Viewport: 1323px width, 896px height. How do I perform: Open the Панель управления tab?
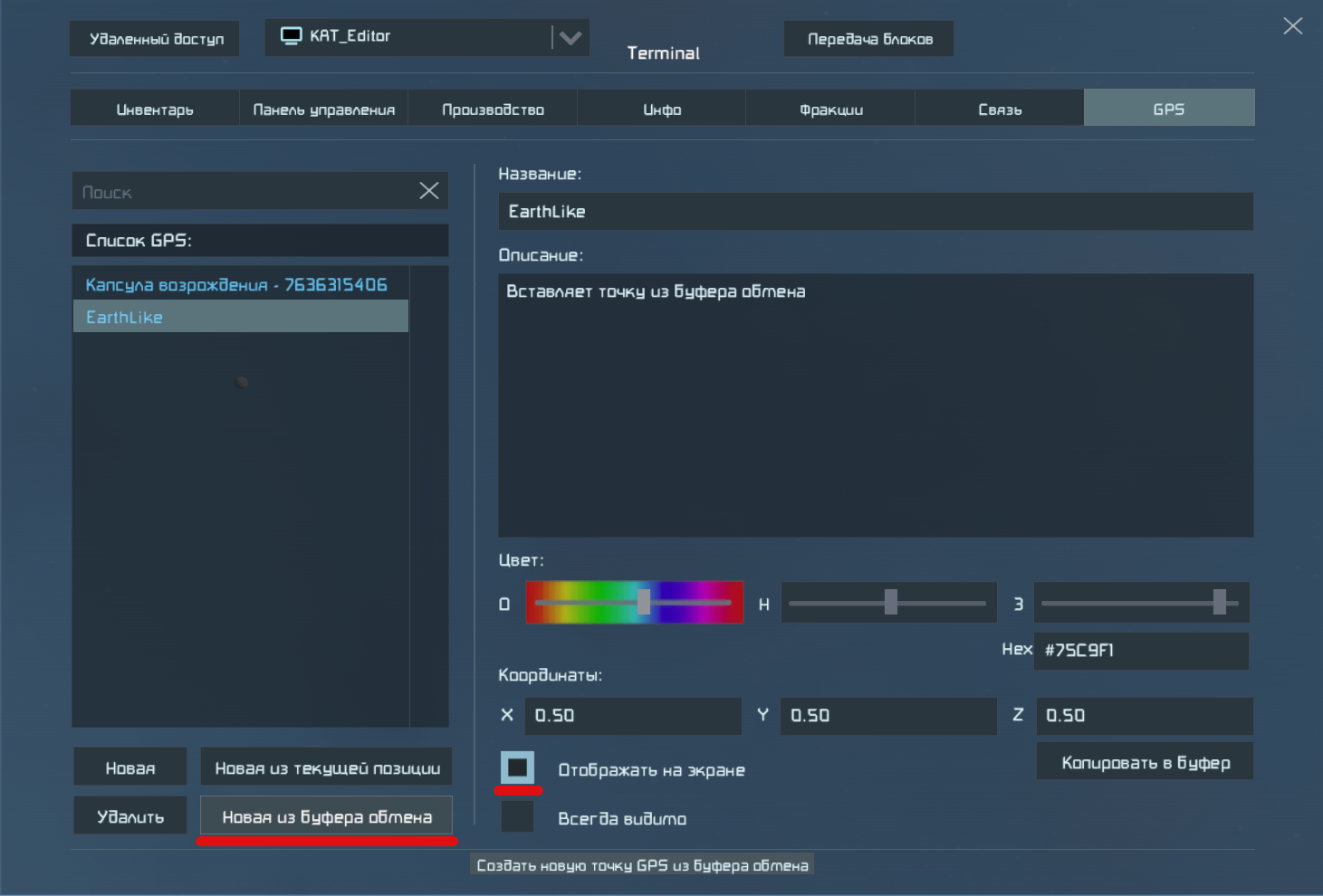[323, 109]
